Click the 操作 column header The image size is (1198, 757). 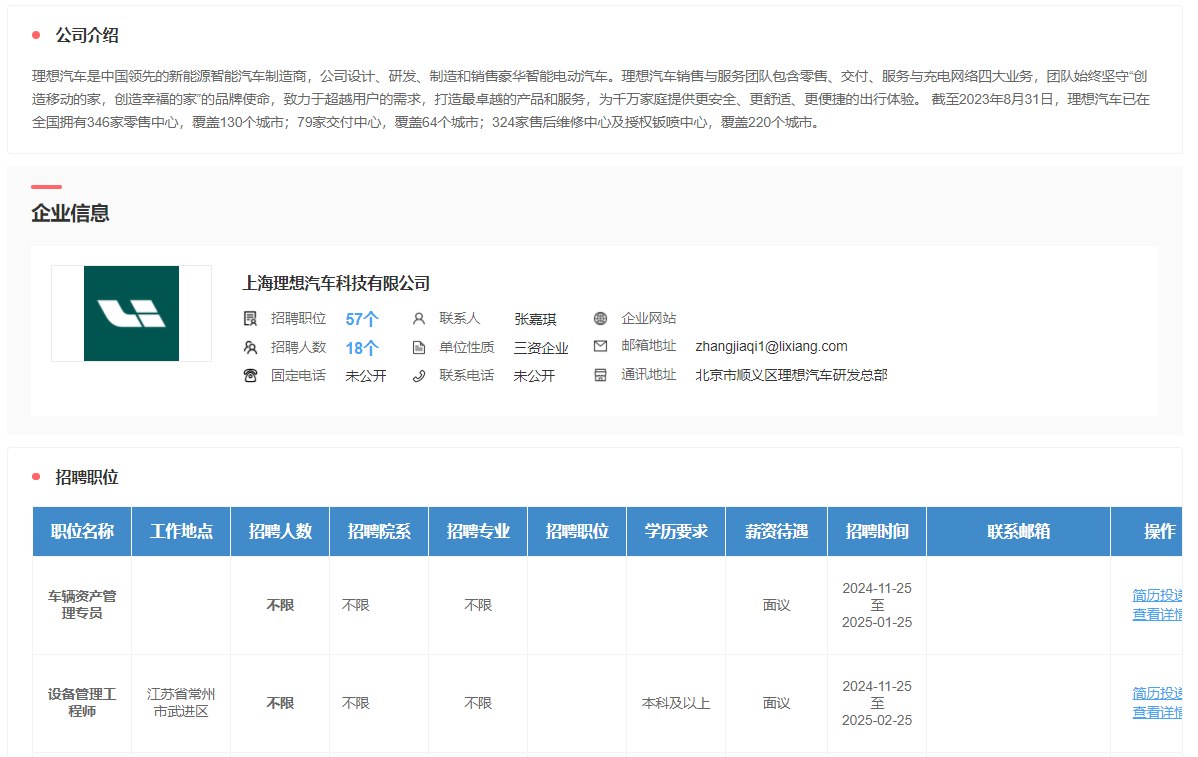pos(1147,531)
